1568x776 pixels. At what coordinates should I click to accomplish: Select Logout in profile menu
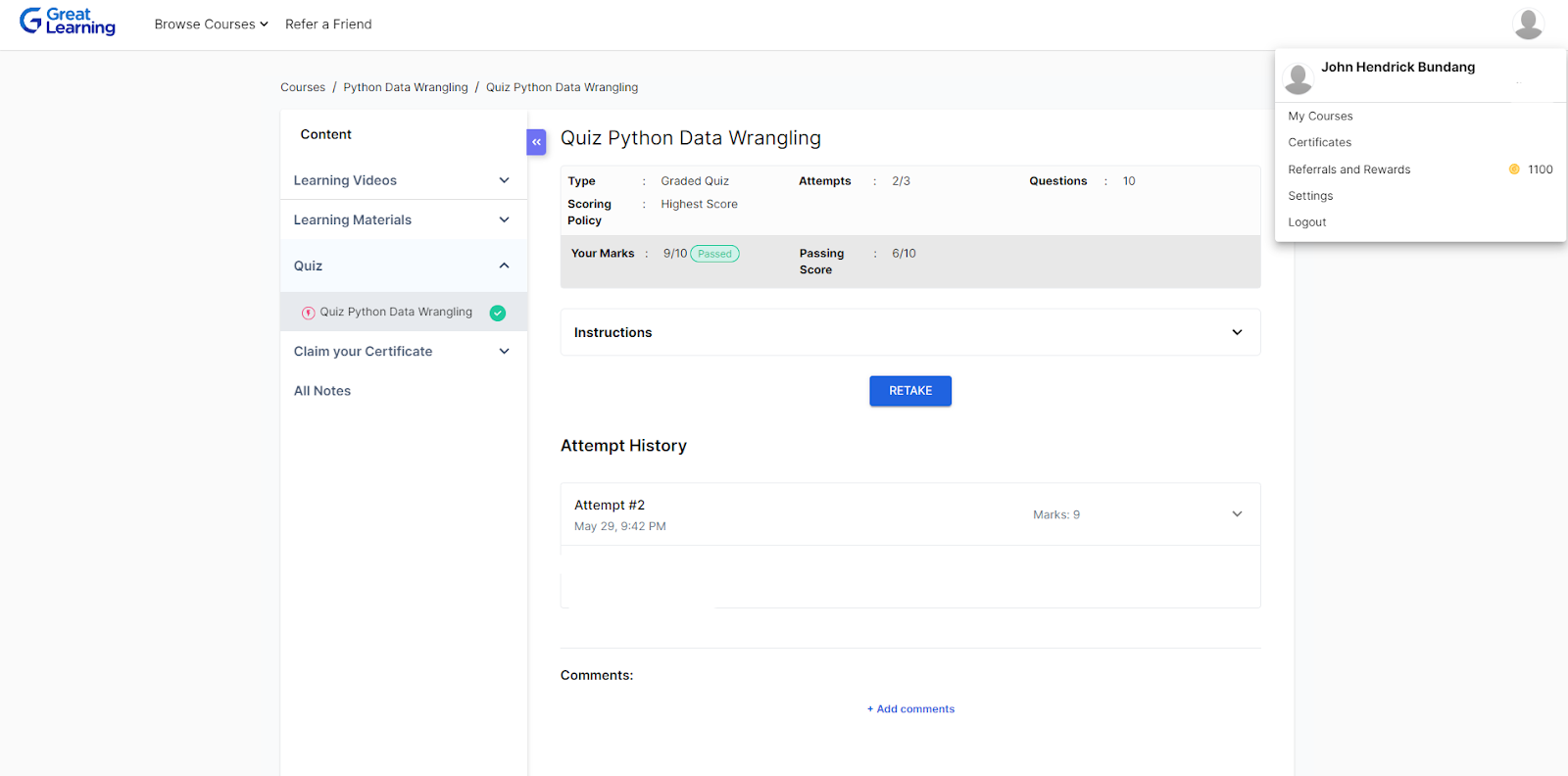pos(1306,222)
